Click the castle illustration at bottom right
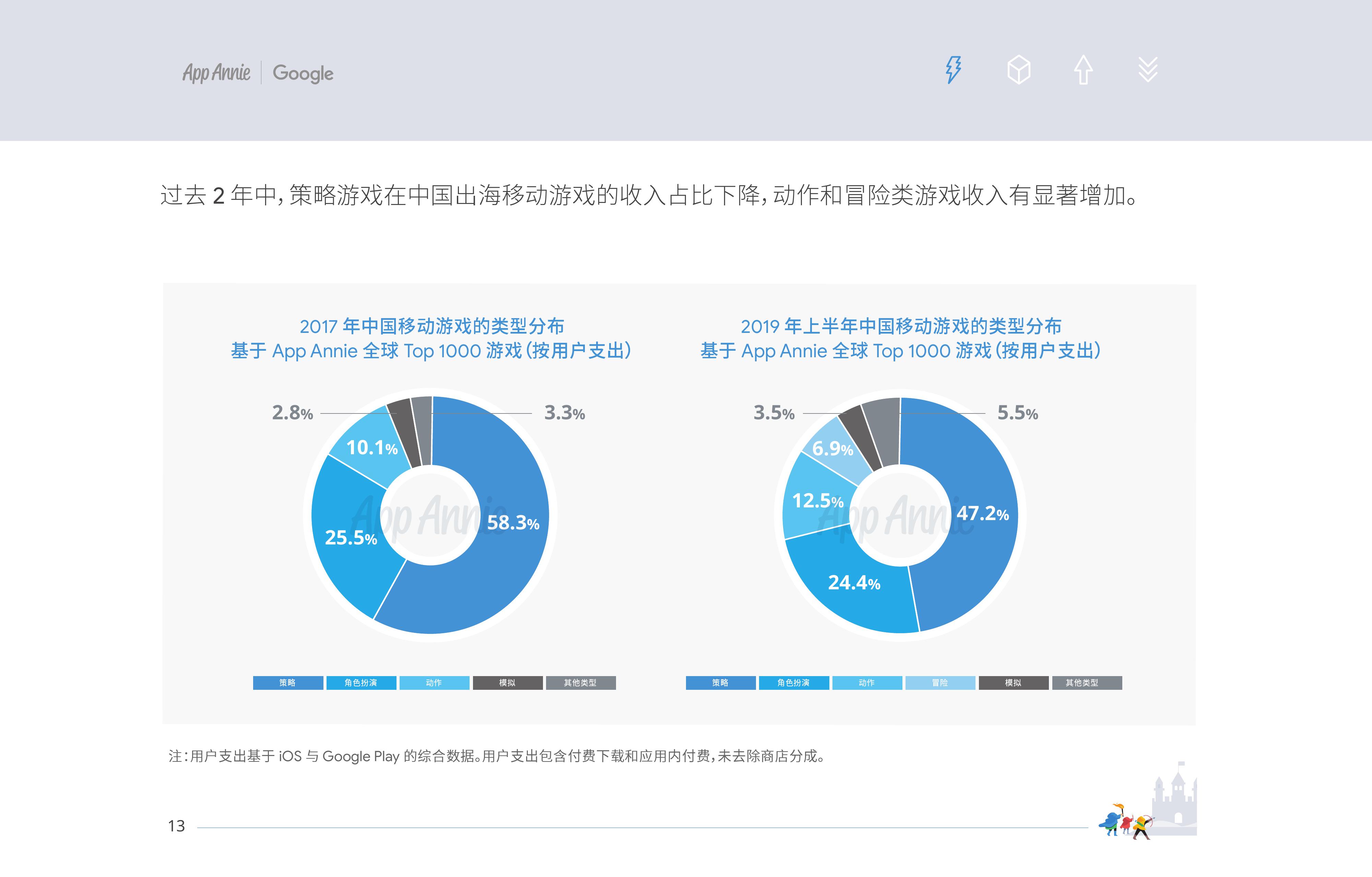1372x877 pixels. (1175, 800)
